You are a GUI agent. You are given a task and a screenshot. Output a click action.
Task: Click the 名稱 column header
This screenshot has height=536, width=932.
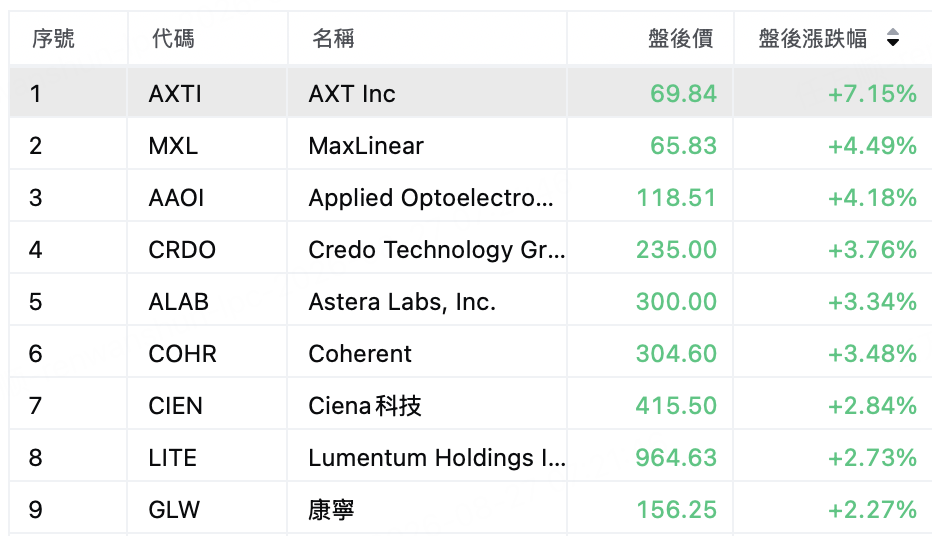(333, 39)
